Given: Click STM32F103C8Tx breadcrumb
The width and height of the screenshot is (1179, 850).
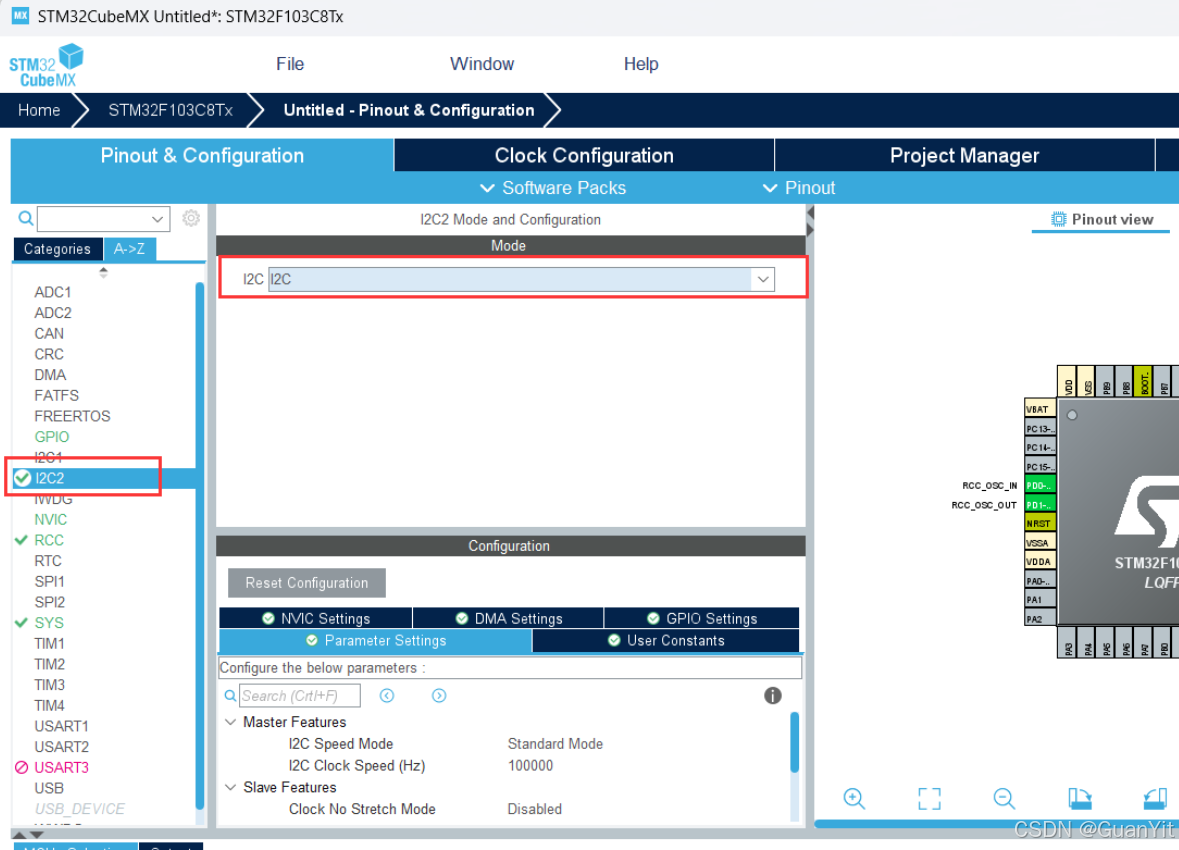Looking at the screenshot, I should coord(171,111).
